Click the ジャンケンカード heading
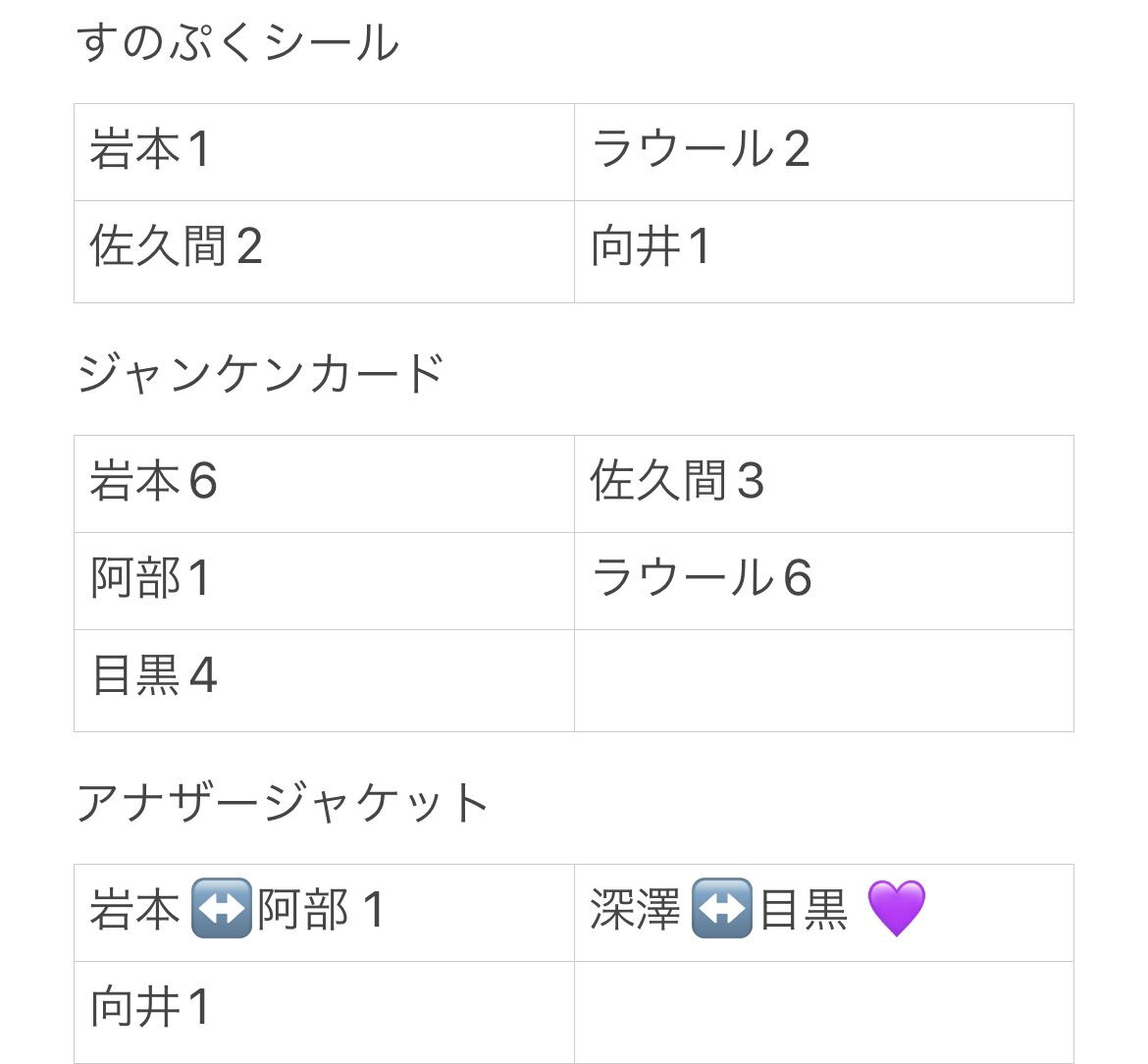The image size is (1148, 1064). point(261,373)
